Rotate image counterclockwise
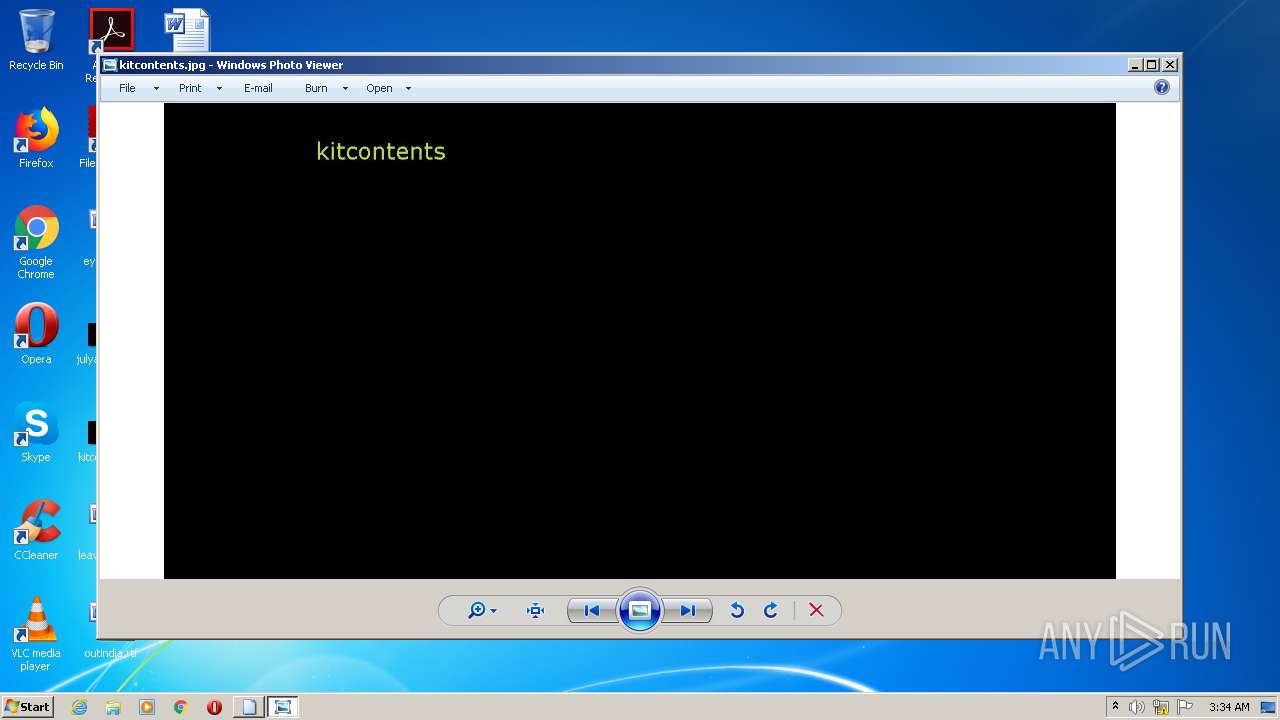 tap(737, 610)
